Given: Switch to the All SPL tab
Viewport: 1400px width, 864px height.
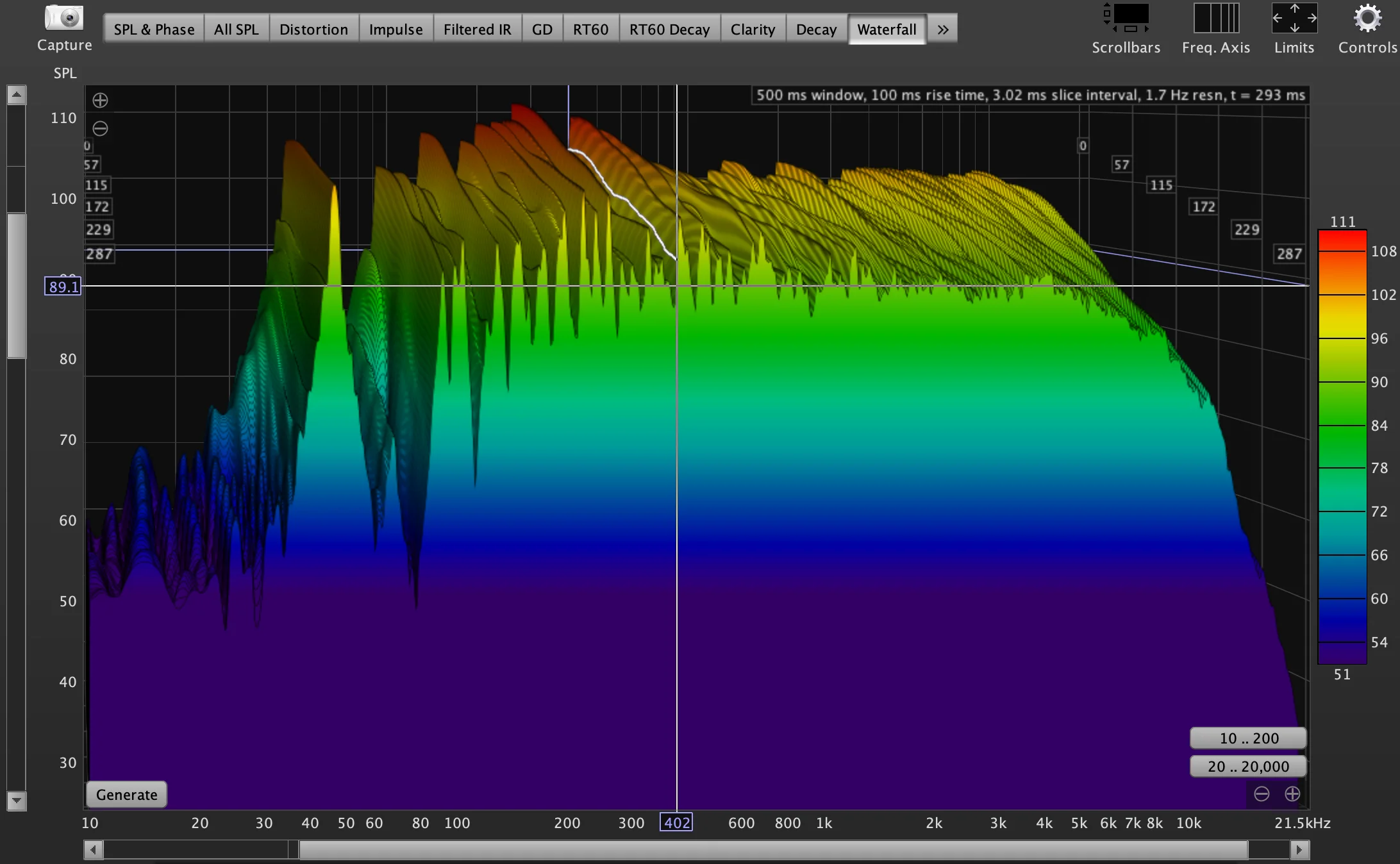Looking at the screenshot, I should pos(237,29).
